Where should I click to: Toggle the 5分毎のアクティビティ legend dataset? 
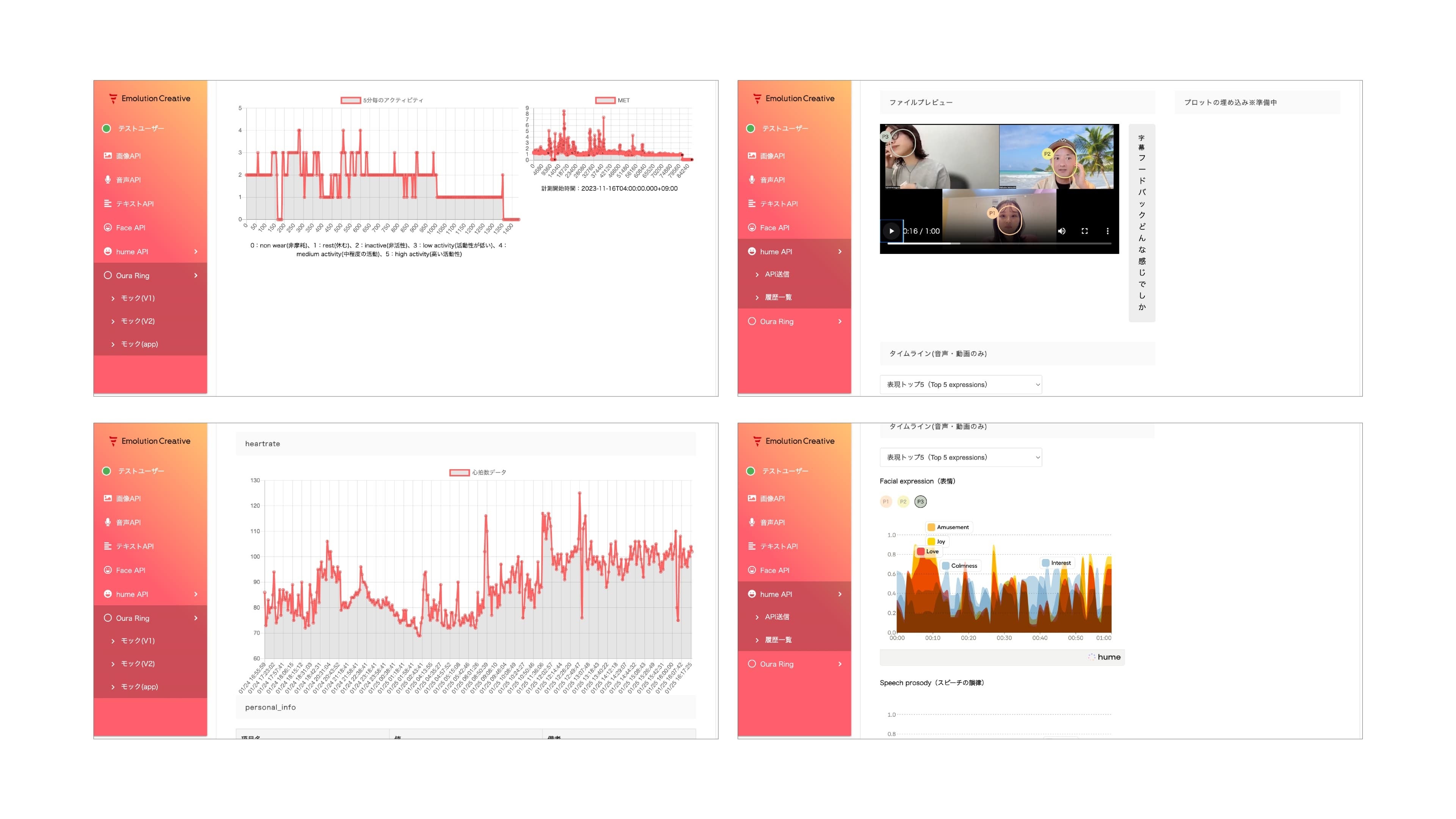(381, 100)
